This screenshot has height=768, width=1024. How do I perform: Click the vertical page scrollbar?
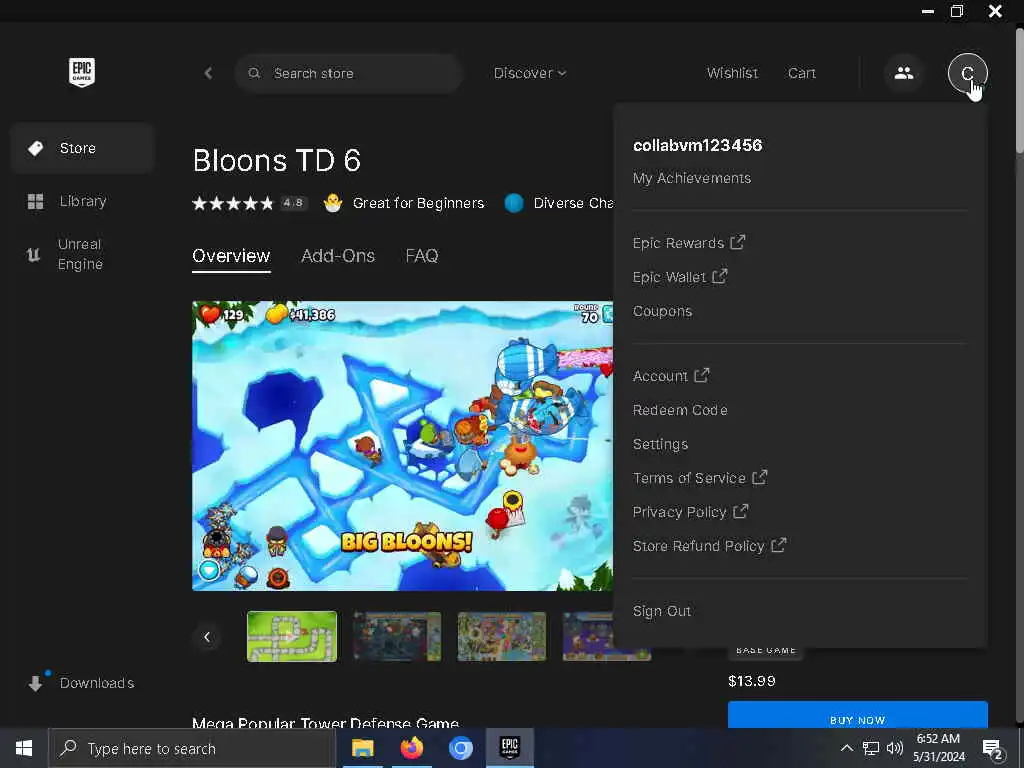(1019, 91)
